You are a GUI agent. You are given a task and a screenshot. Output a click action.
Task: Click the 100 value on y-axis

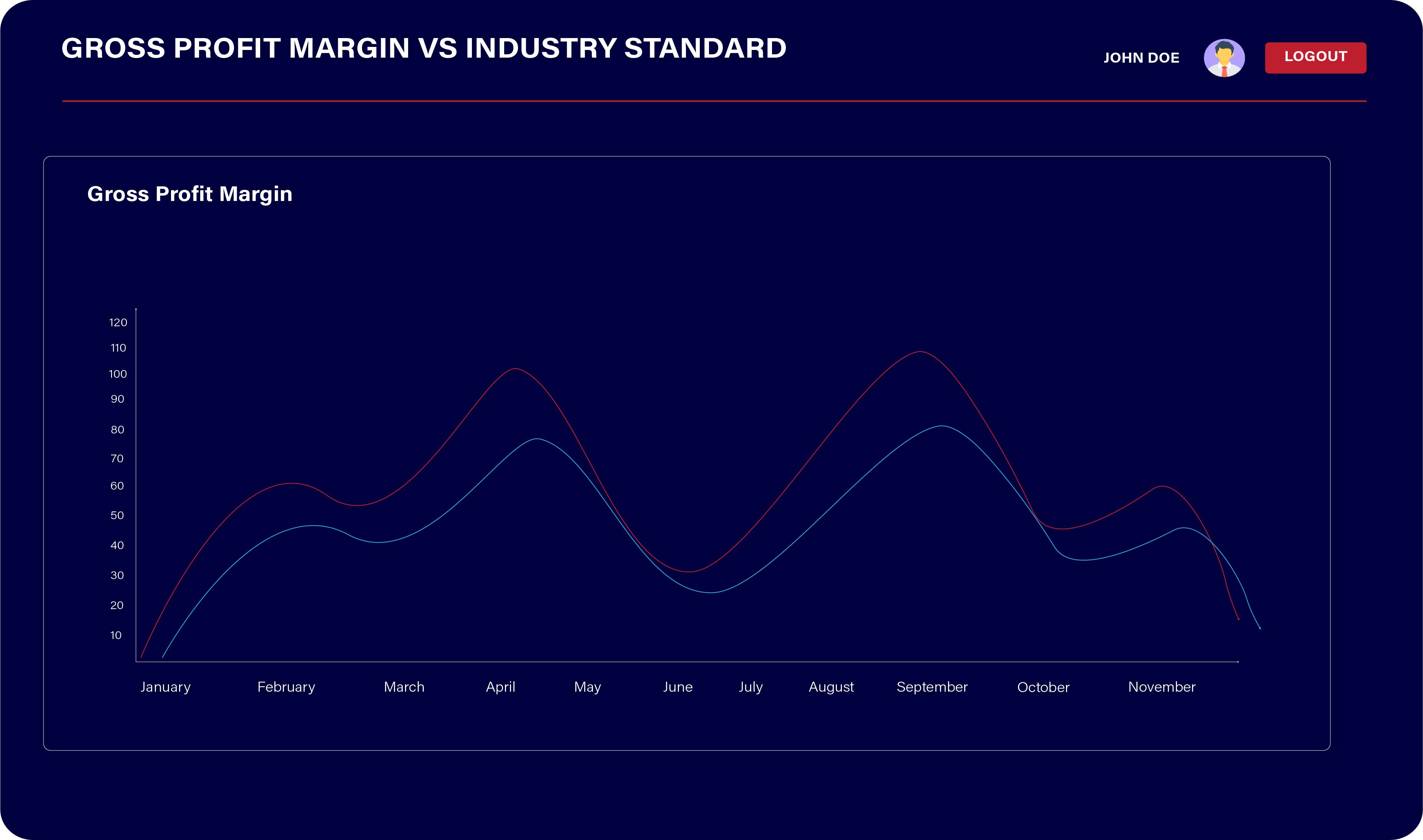pos(118,374)
